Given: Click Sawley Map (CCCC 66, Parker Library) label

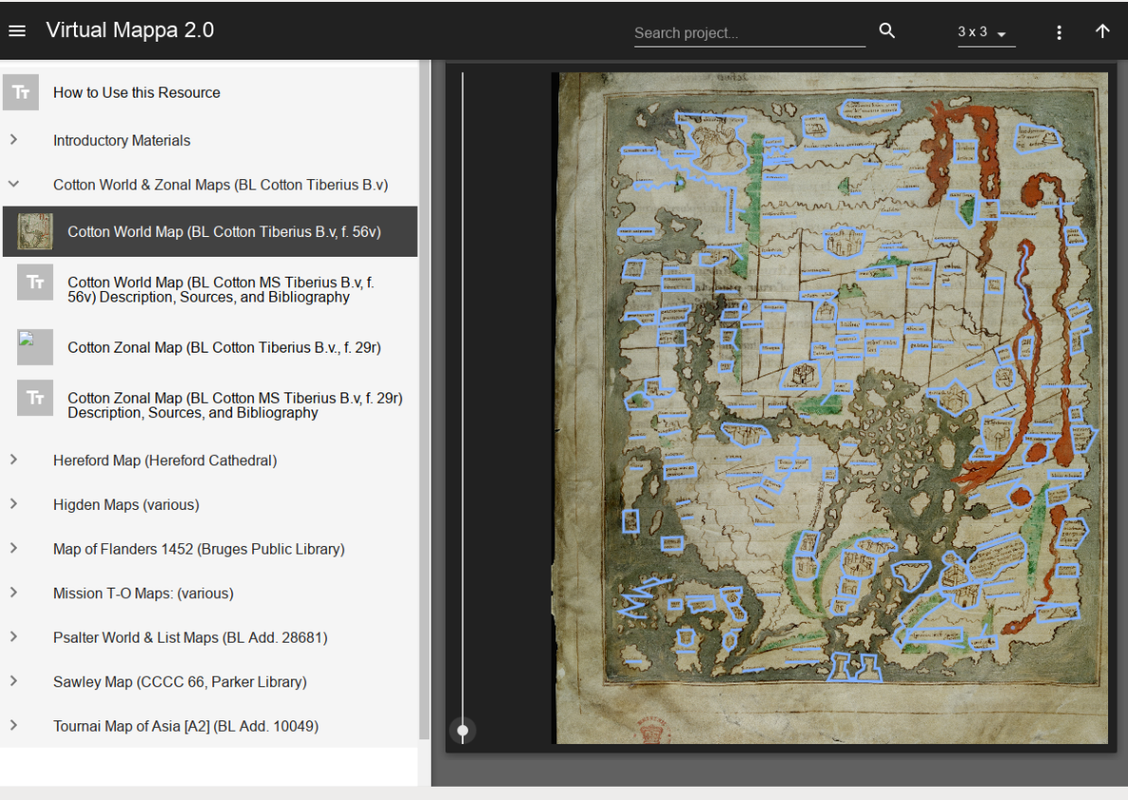Looking at the screenshot, I should point(180,682).
